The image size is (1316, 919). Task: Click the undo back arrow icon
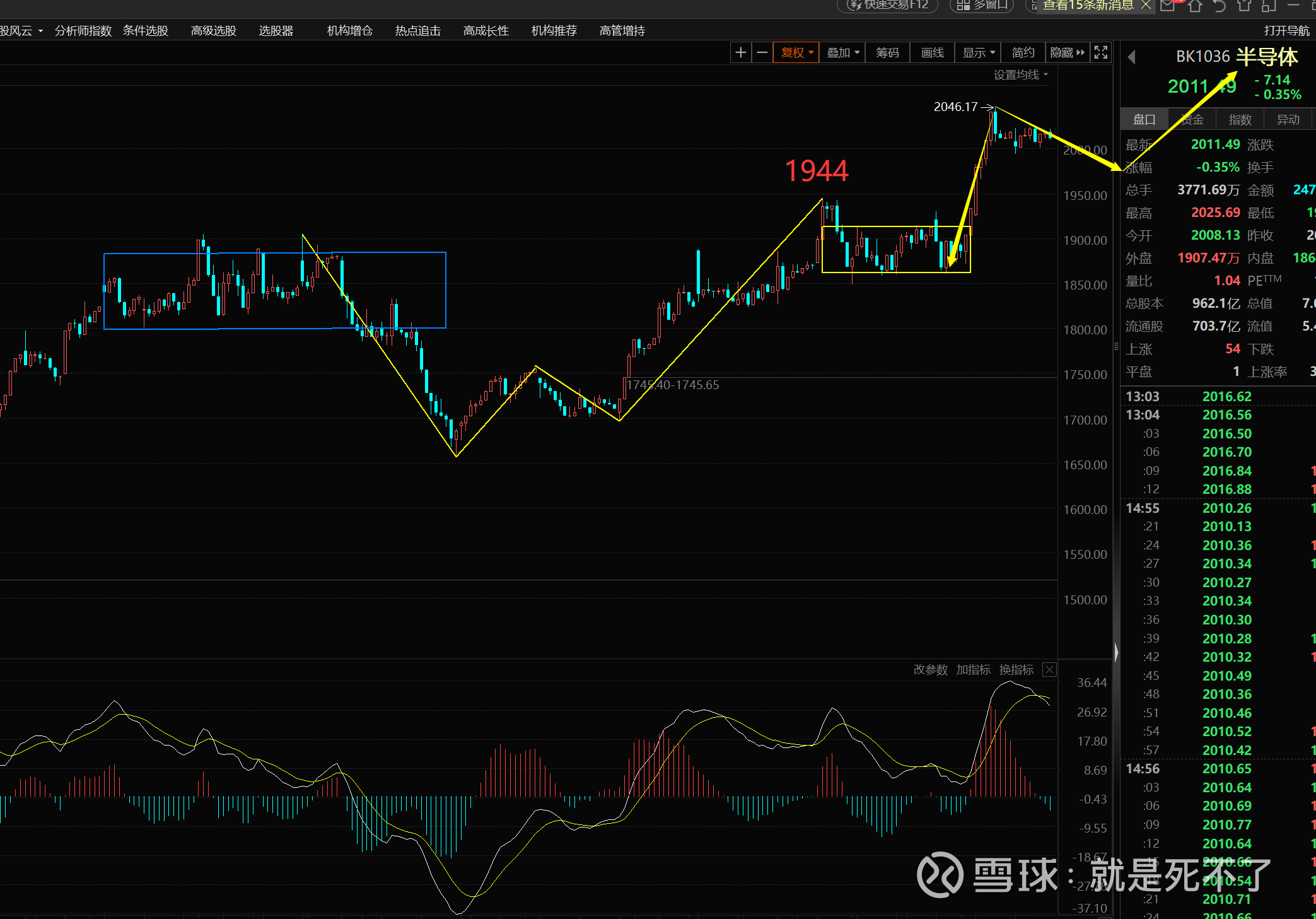point(1220,6)
